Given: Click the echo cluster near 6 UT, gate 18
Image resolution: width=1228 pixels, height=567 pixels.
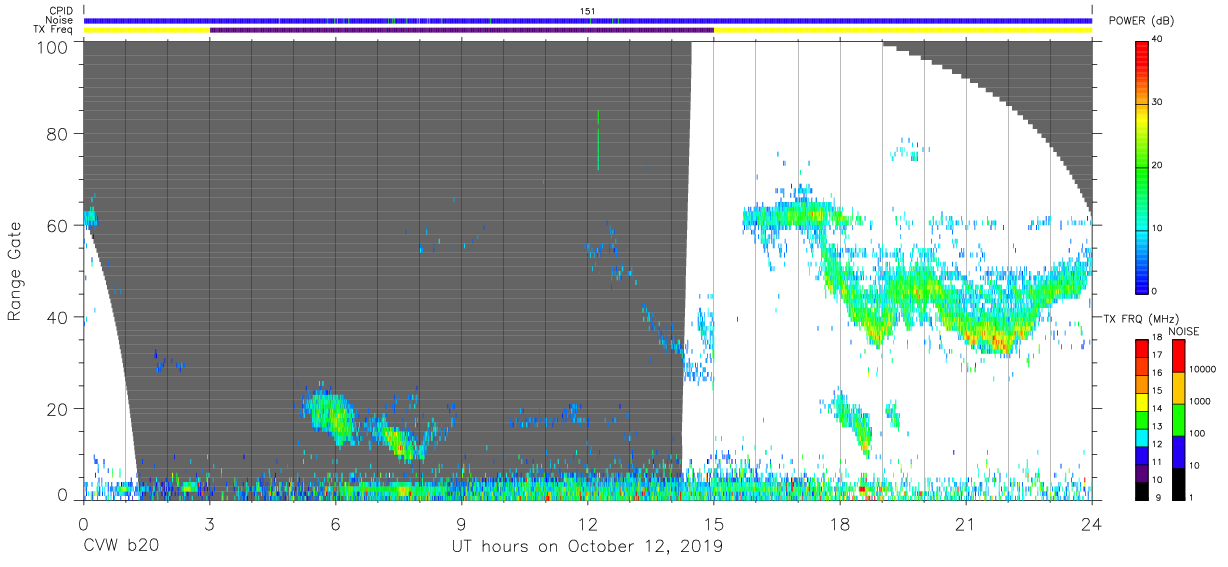Looking at the screenshot, I should (330, 413).
